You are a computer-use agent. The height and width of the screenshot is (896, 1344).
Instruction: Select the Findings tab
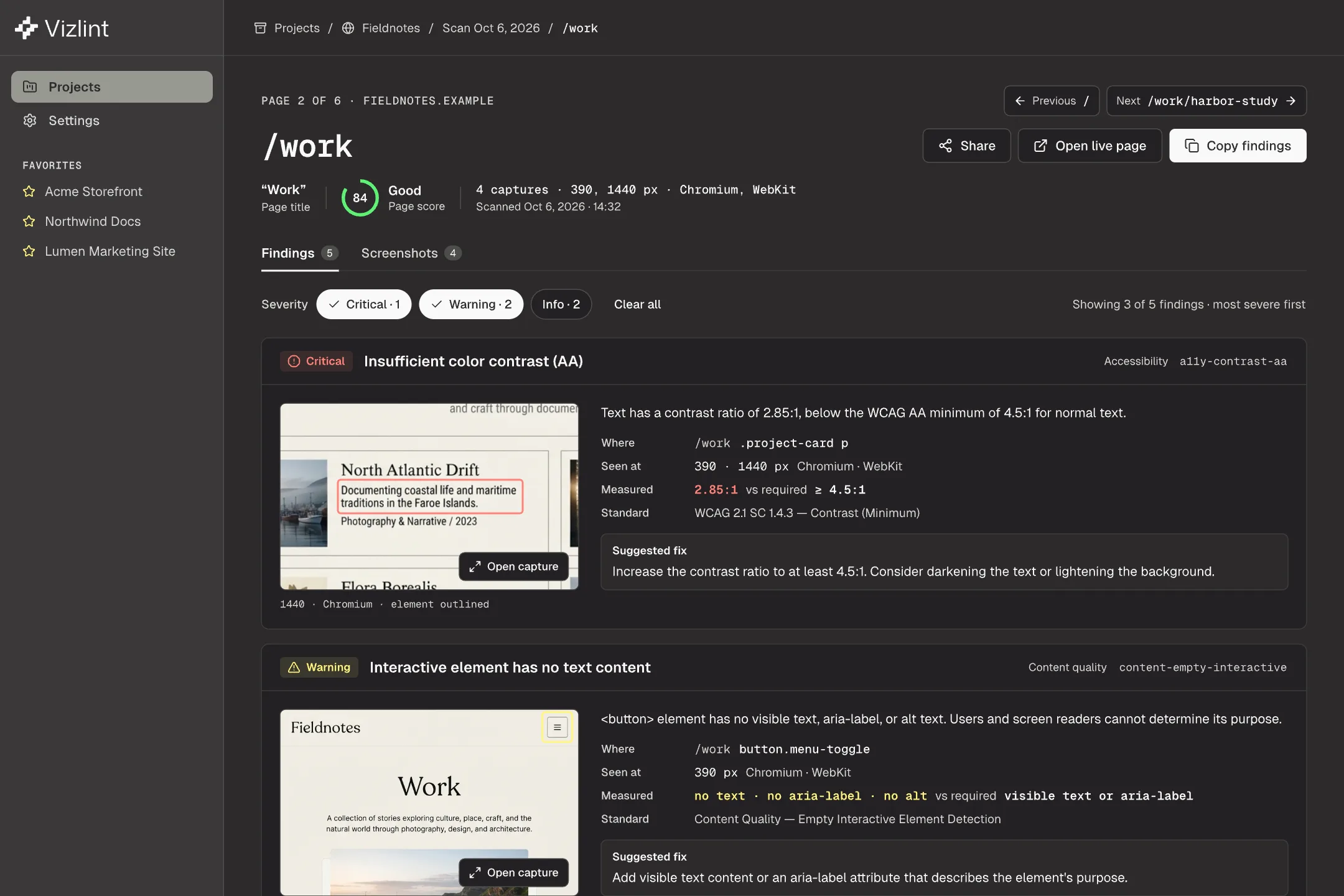[300, 253]
